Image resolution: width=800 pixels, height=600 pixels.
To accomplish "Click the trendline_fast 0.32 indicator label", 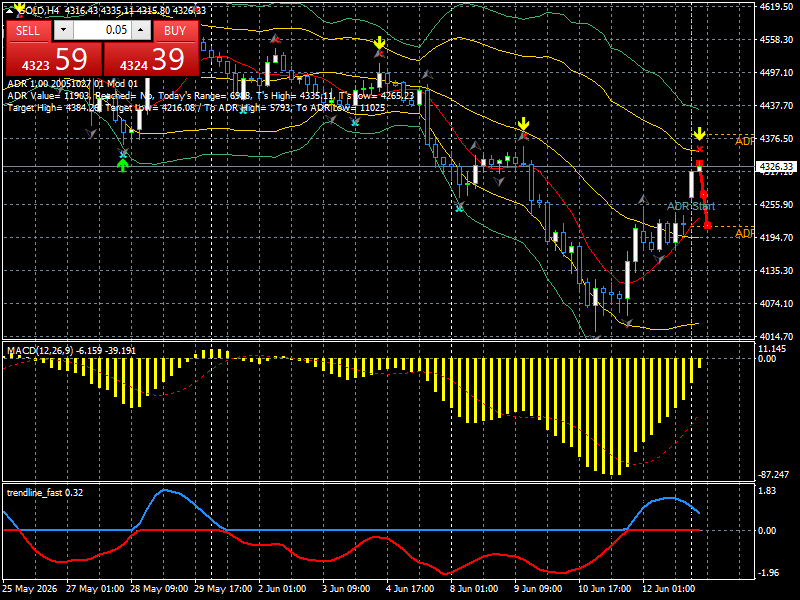I will [x=45, y=492].
